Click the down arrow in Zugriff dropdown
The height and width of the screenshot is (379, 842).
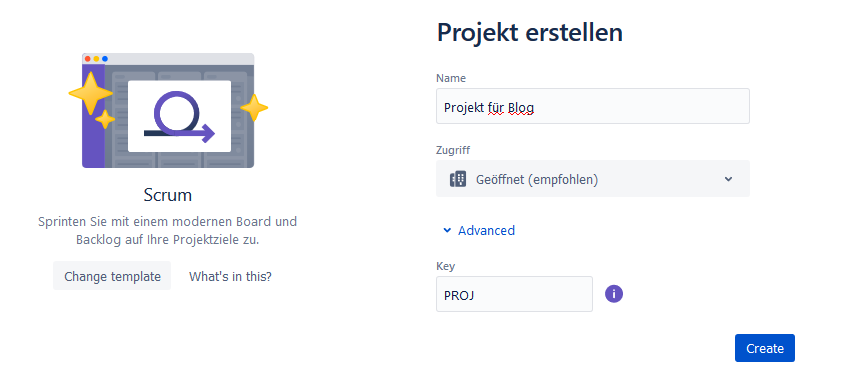[728, 179]
